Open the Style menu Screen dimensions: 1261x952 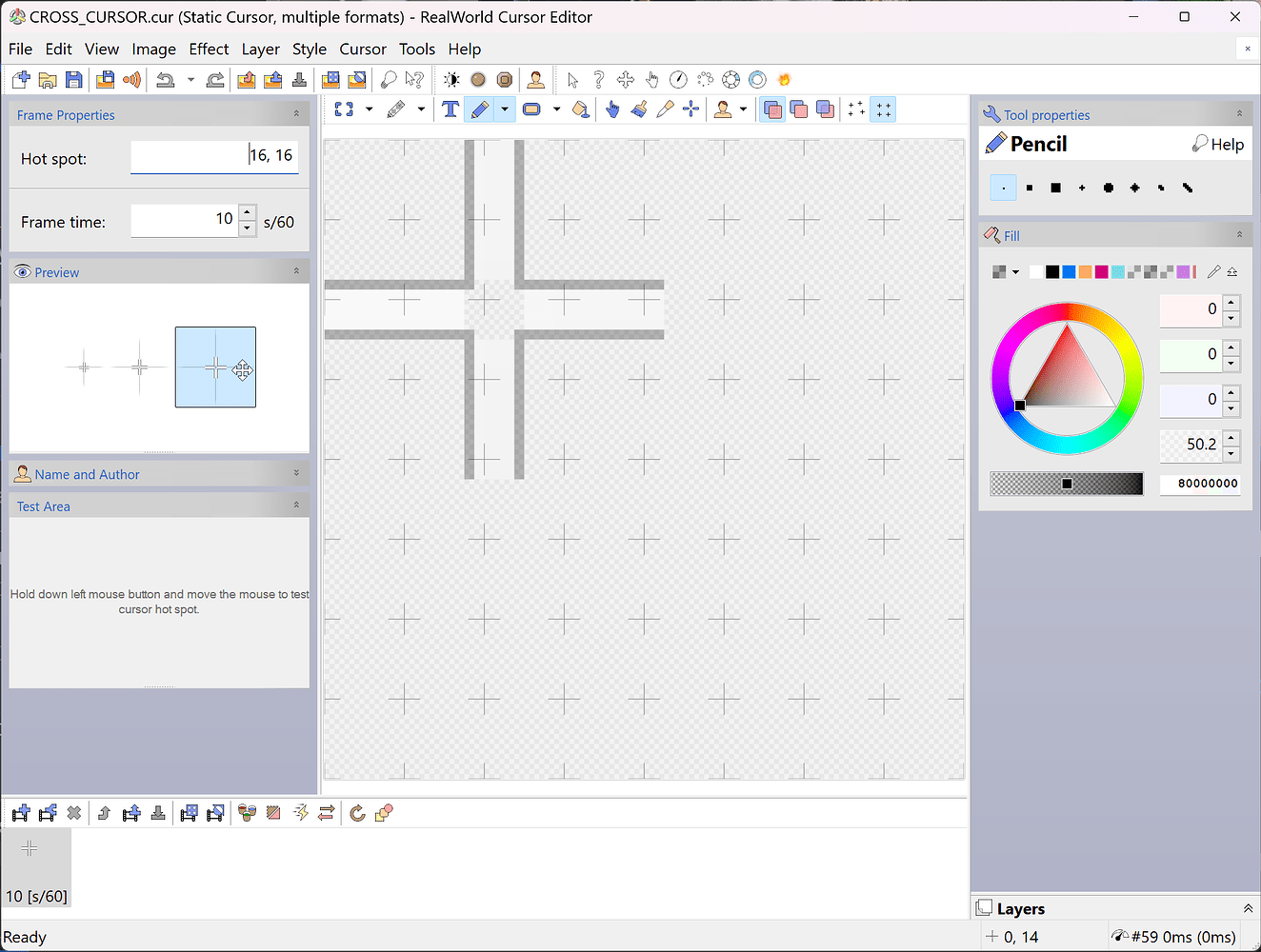coord(310,50)
